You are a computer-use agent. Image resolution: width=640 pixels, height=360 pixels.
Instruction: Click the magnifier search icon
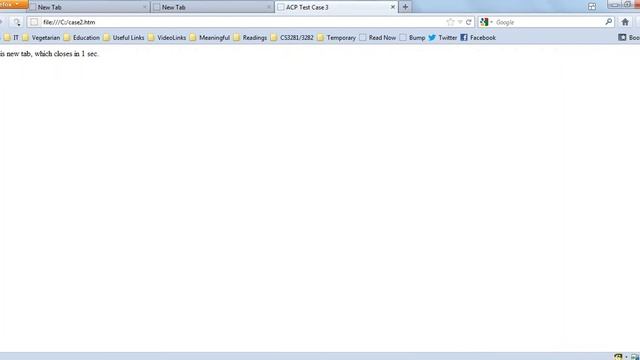coord(608,22)
